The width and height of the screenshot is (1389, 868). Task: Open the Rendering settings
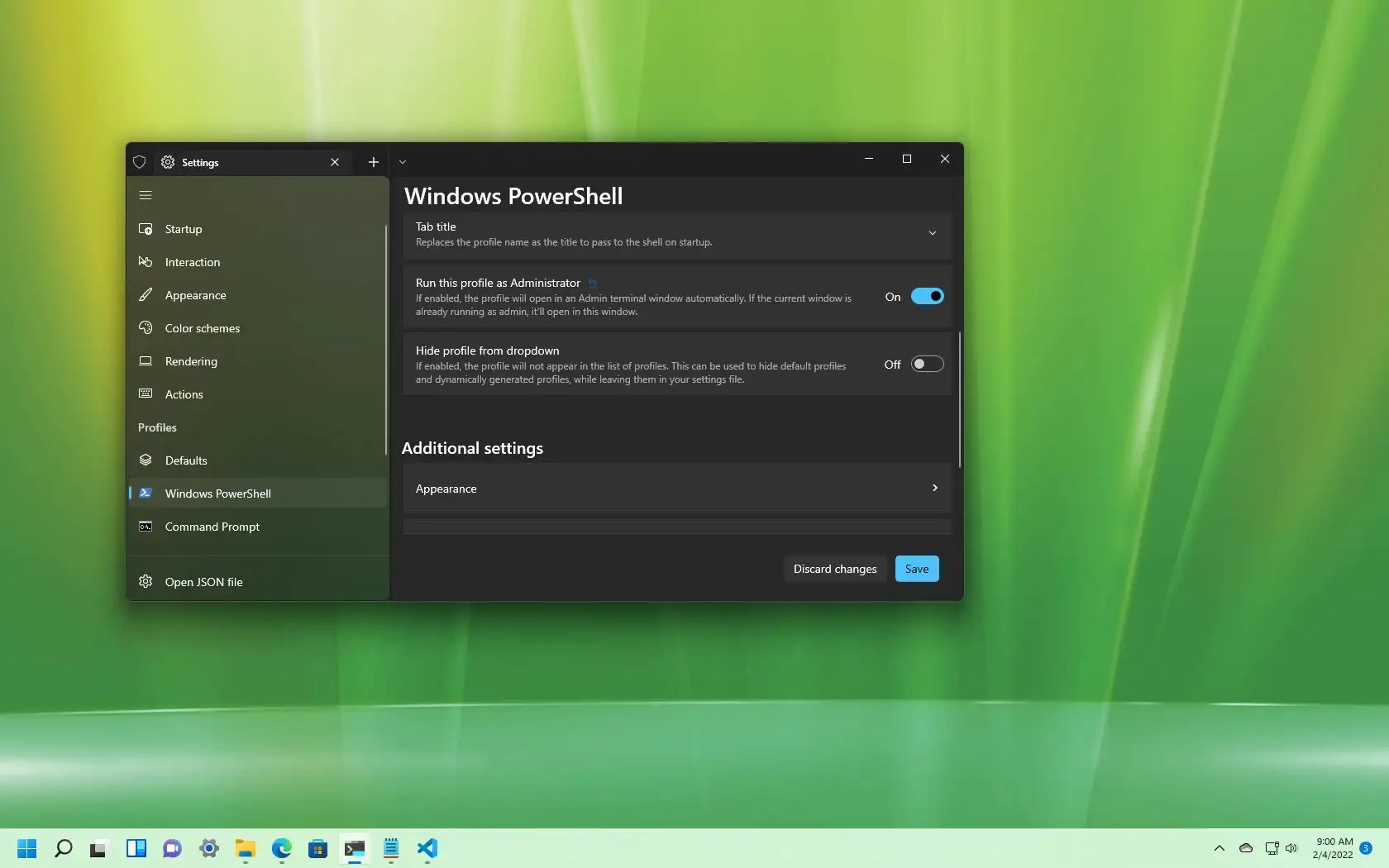[x=192, y=361]
